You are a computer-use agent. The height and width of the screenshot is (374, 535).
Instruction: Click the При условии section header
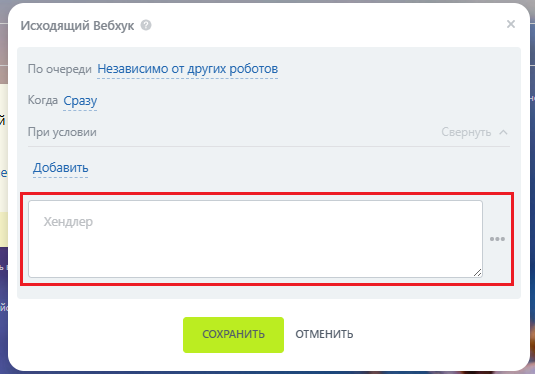coord(62,132)
